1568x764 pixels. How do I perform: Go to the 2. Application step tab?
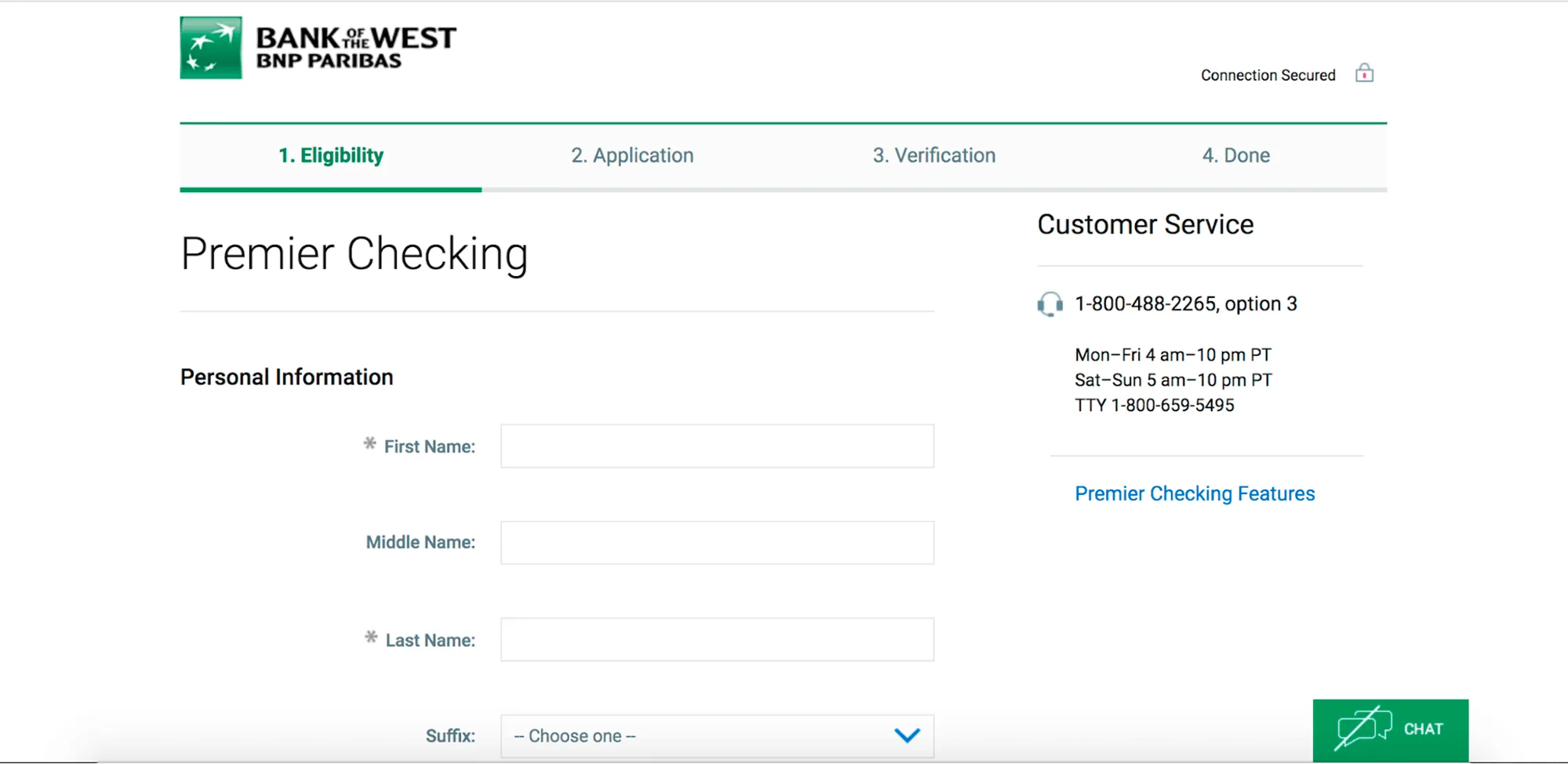pyautogui.click(x=632, y=155)
